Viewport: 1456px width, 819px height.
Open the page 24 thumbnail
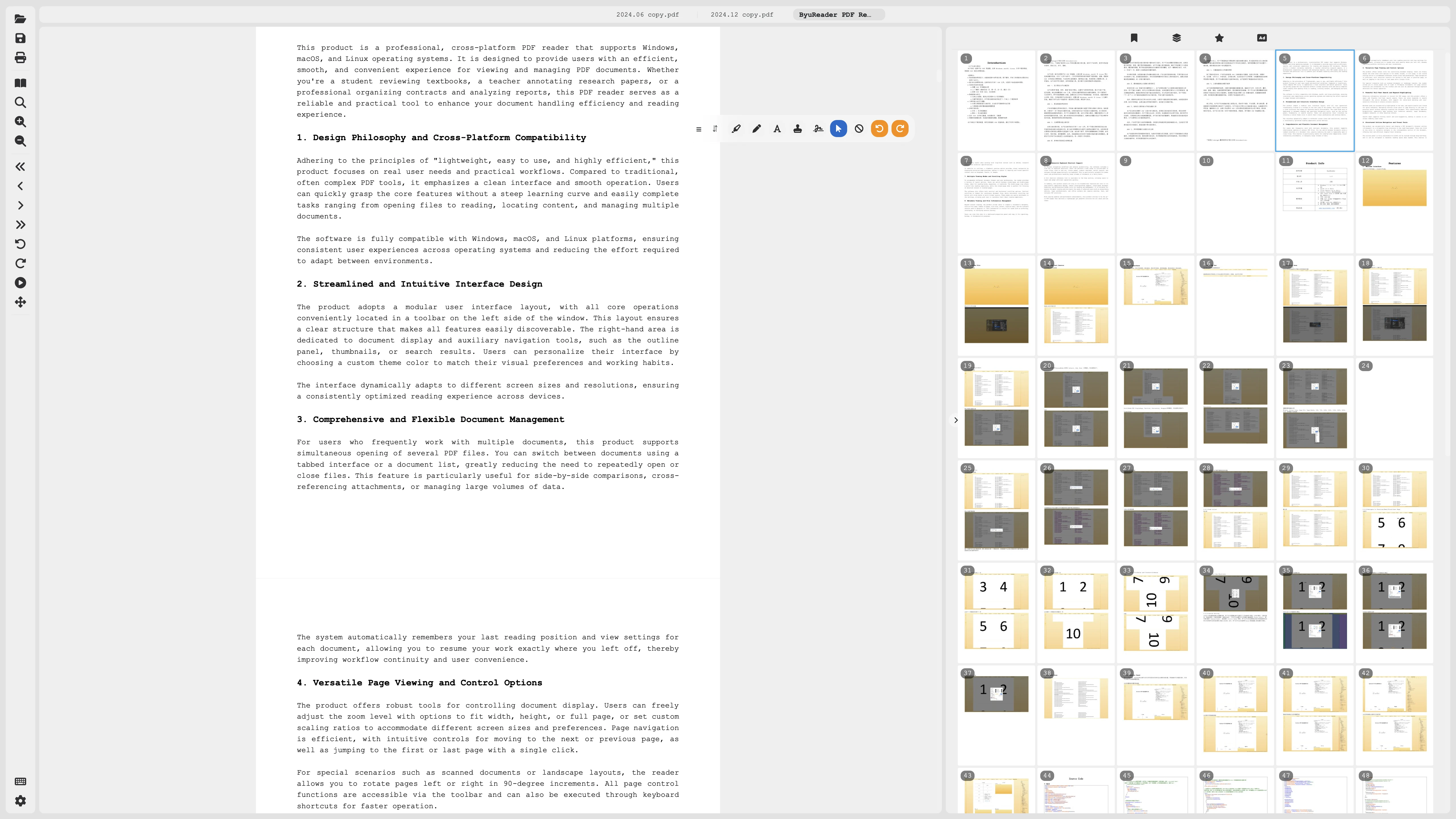tap(1394, 408)
